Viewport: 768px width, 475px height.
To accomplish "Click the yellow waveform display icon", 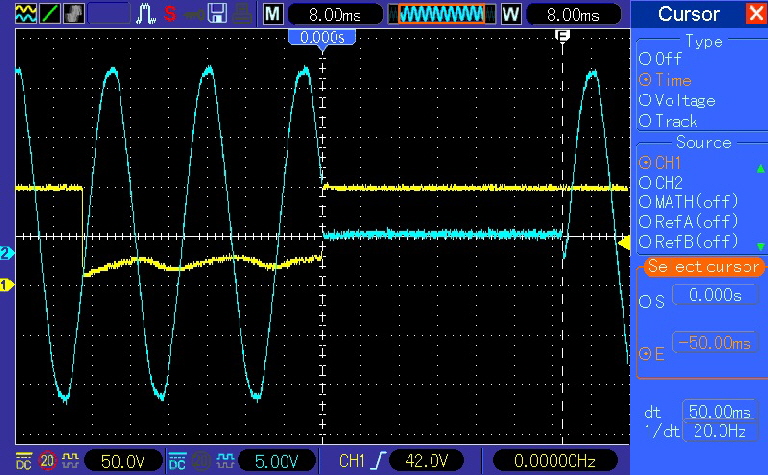I will (x=26, y=14).
